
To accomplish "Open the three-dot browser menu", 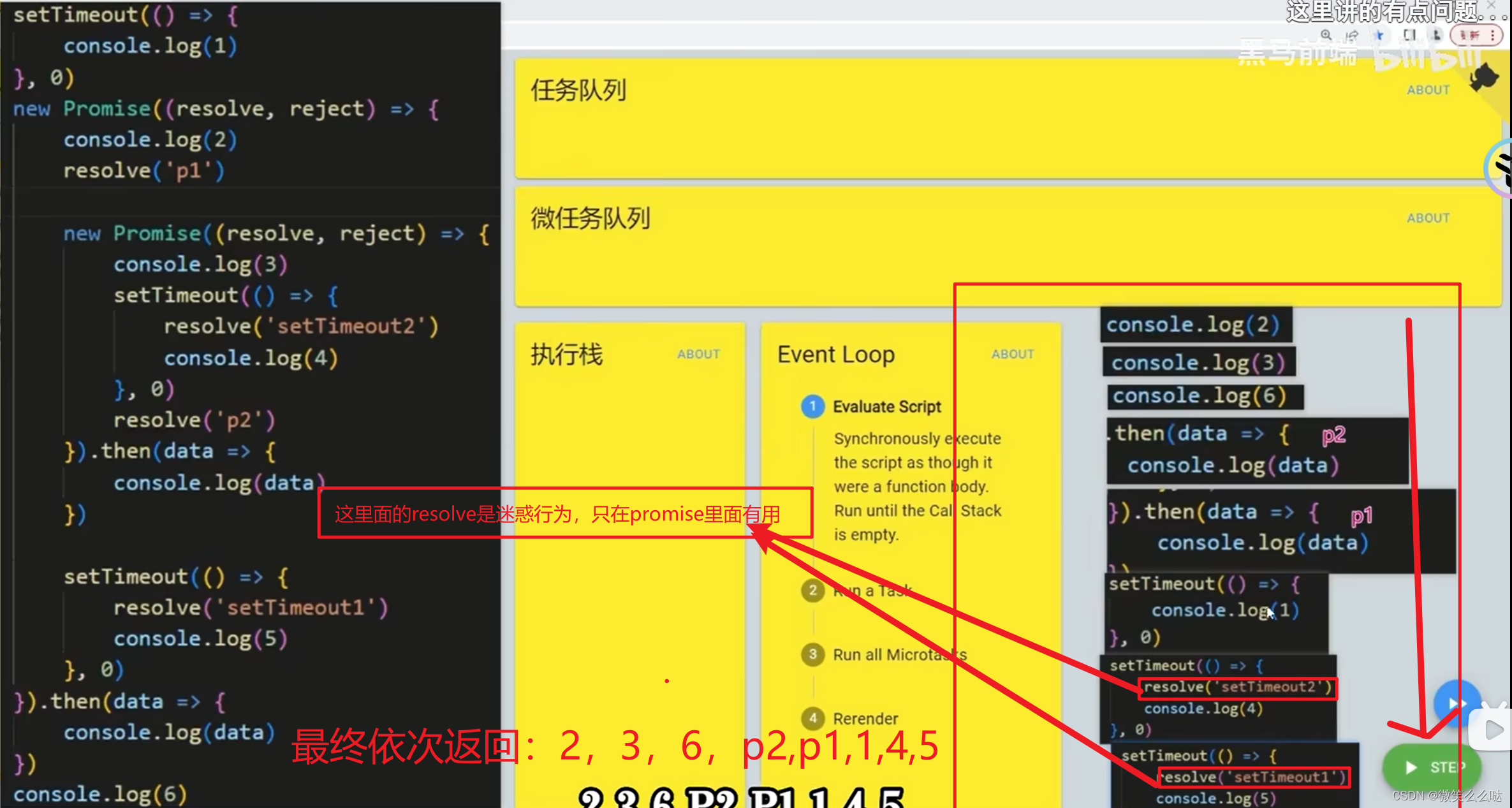I will tap(1493, 35).
